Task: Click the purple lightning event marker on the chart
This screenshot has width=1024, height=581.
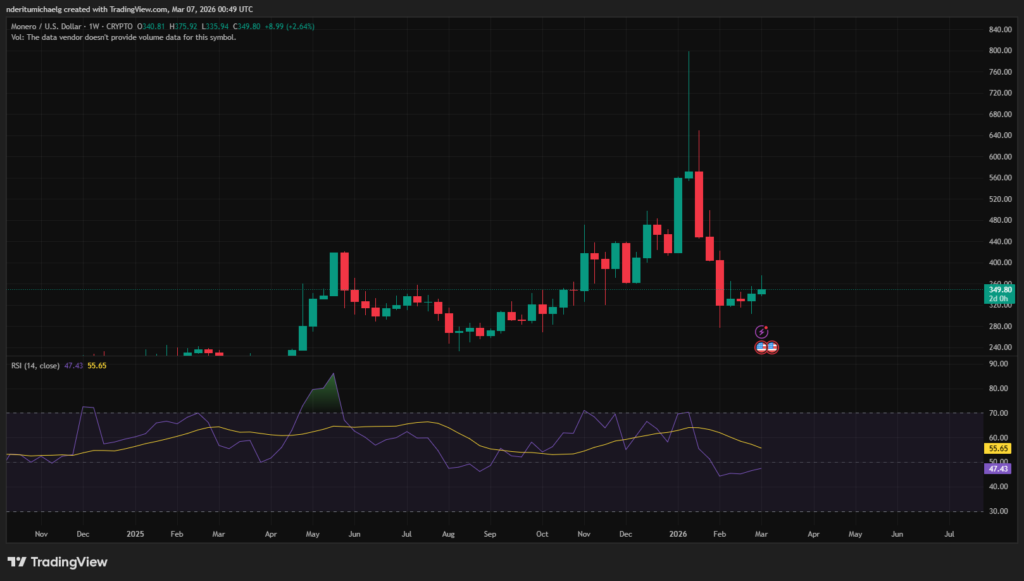Action: pos(762,331)
